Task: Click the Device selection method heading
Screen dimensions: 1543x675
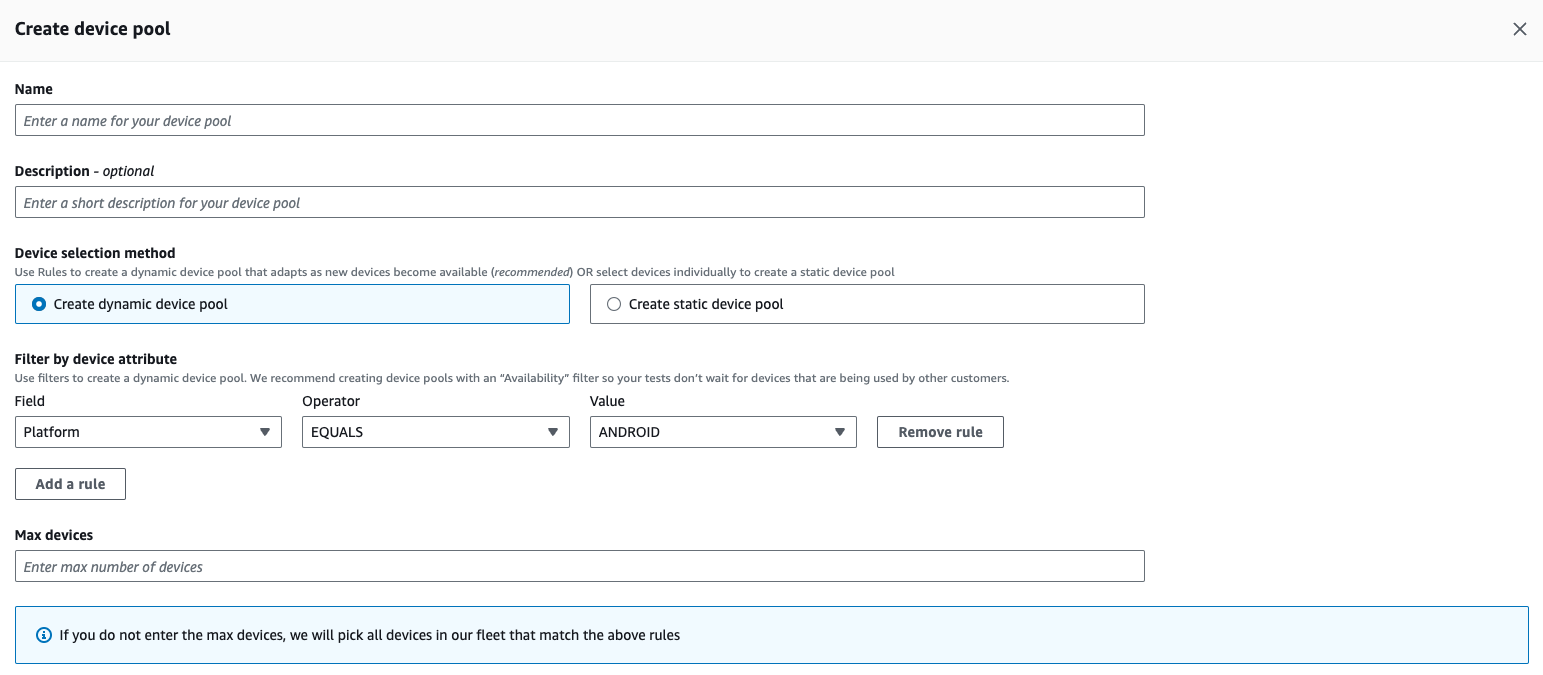Action: (95, 252)
